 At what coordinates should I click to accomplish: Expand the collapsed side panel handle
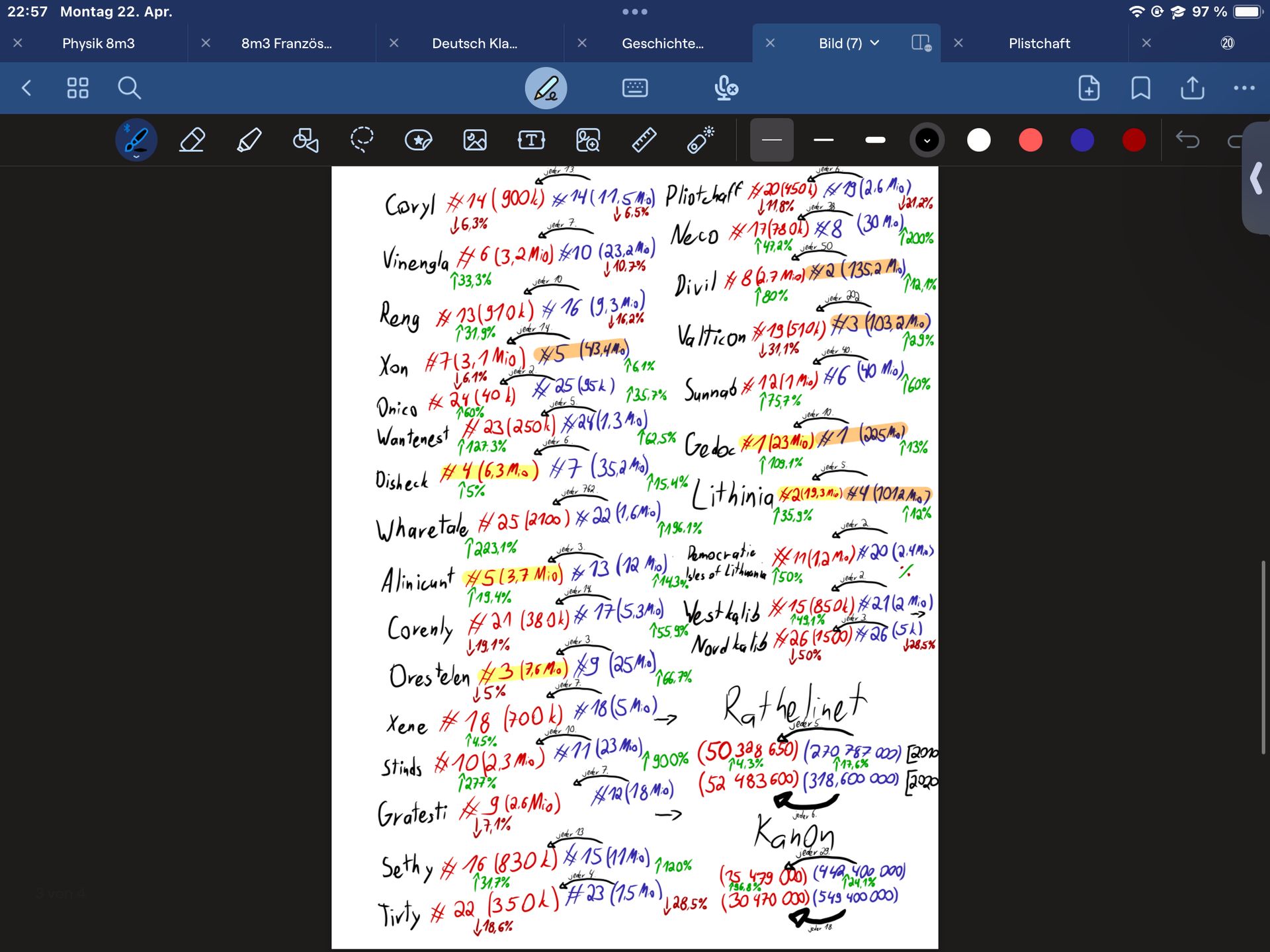(1256, 178)
